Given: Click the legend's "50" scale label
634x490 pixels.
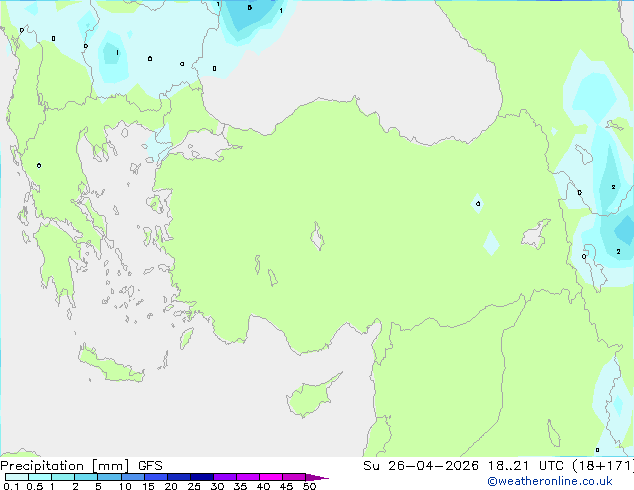Looking at the screenshot, I should coord(309,486).
